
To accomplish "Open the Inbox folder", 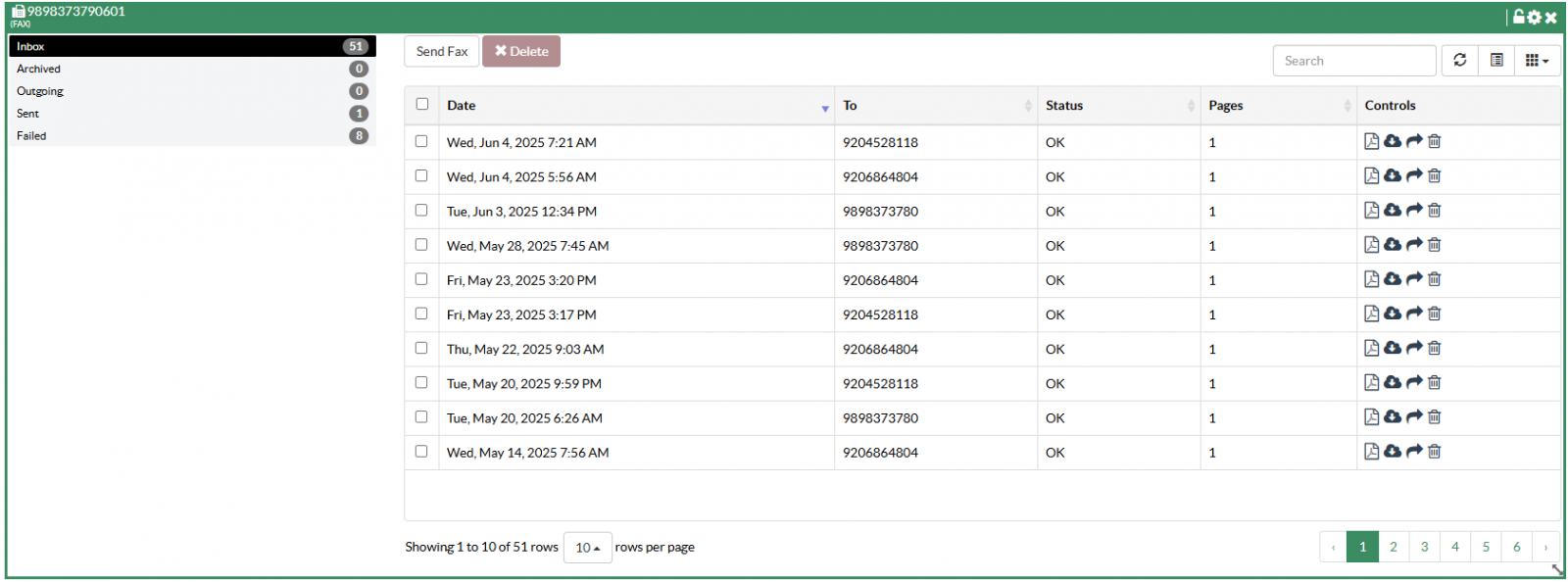I will (x=192, y=46).
